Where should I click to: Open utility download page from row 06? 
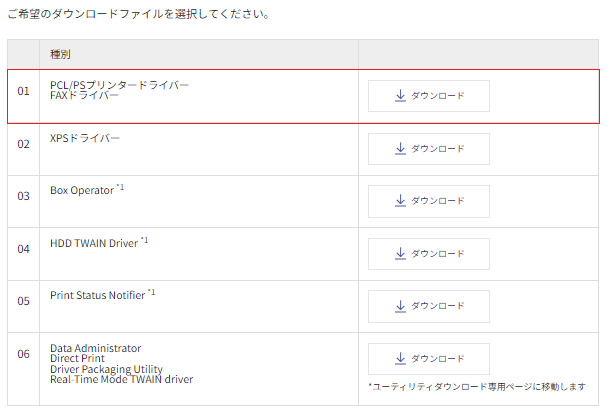click(428, 359)
